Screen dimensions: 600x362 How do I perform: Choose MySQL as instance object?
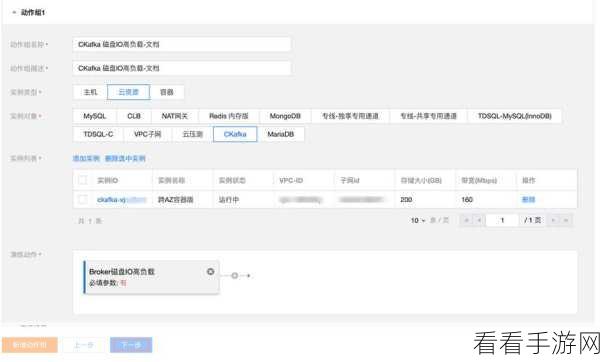(x=95, y=116)
